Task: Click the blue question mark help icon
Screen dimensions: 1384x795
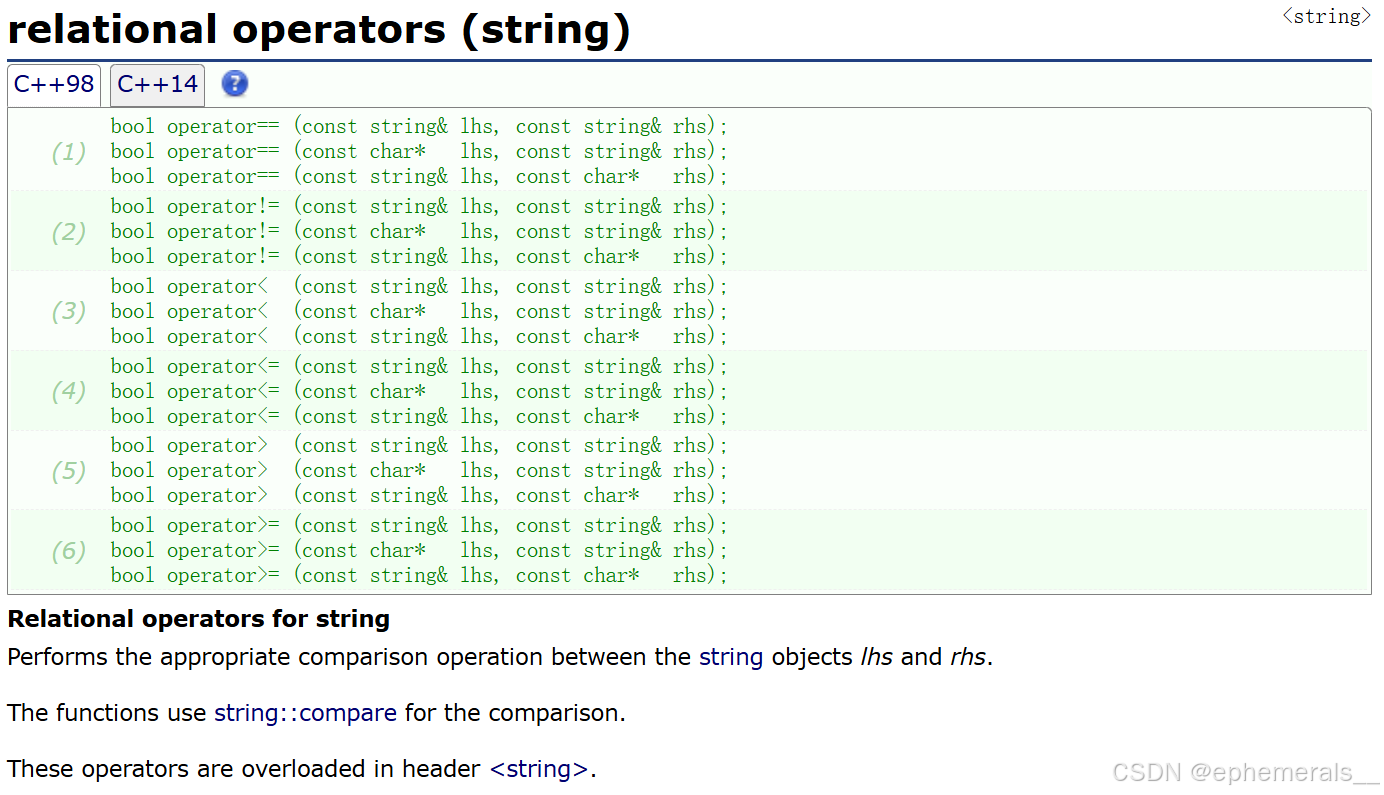Action: click(x=234, y=84)
